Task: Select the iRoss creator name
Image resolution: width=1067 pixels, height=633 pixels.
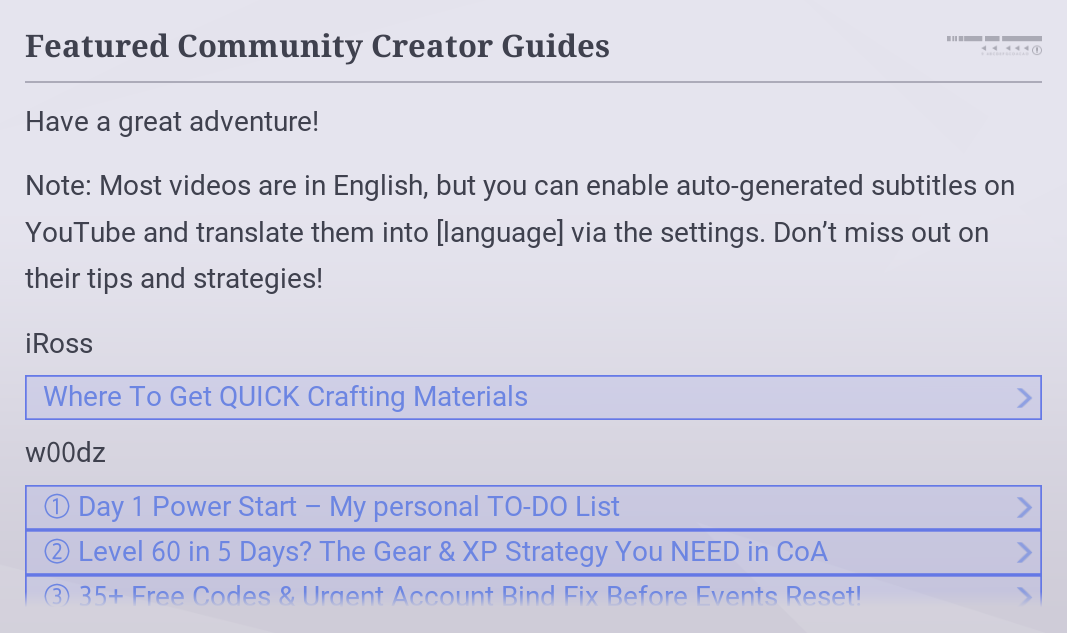Action: [59, 344]
